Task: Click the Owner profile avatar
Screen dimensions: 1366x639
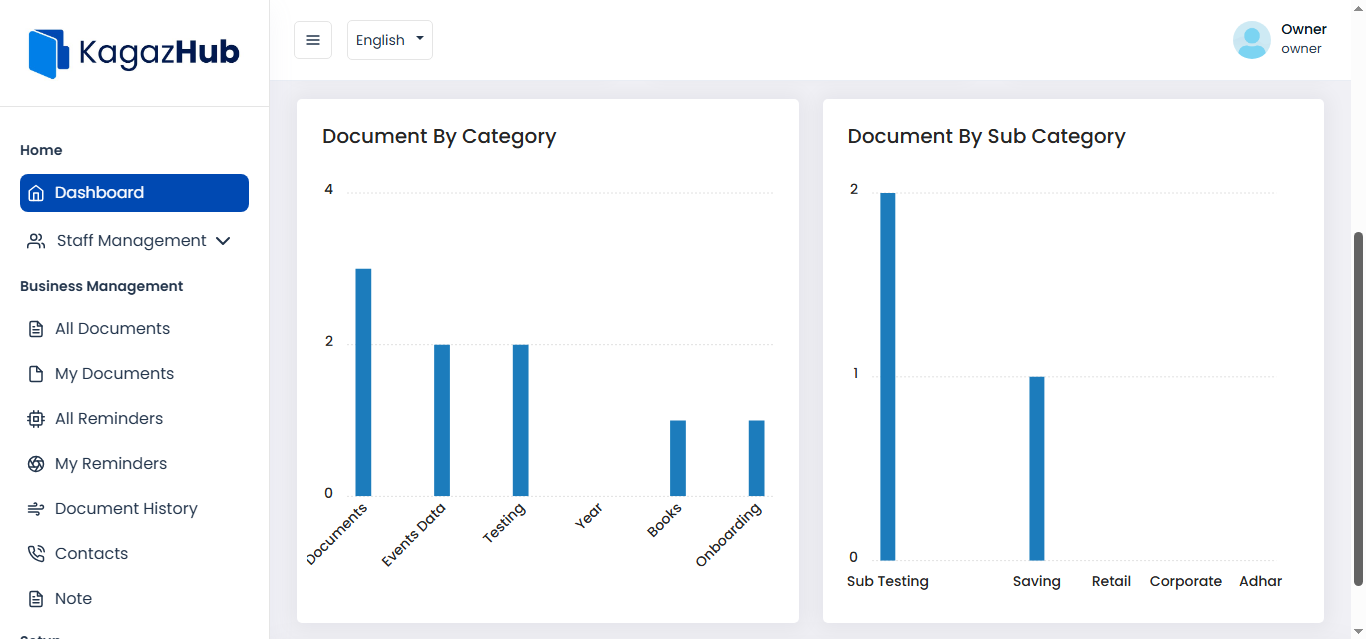Action: [1251, 40]
